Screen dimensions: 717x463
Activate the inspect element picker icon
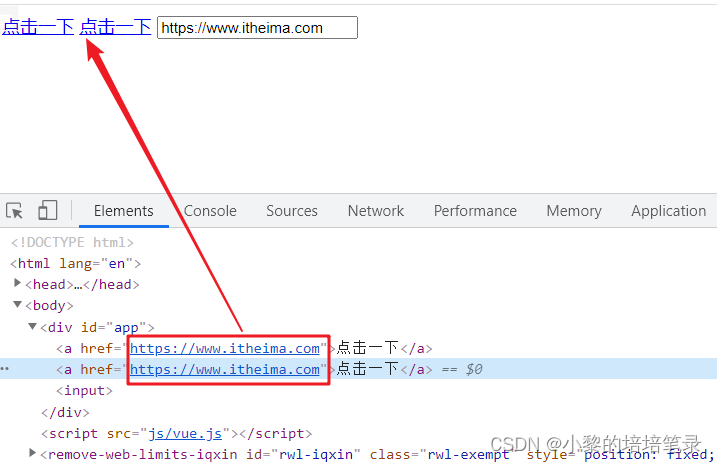pyautogui.click(x=14, y=211)
